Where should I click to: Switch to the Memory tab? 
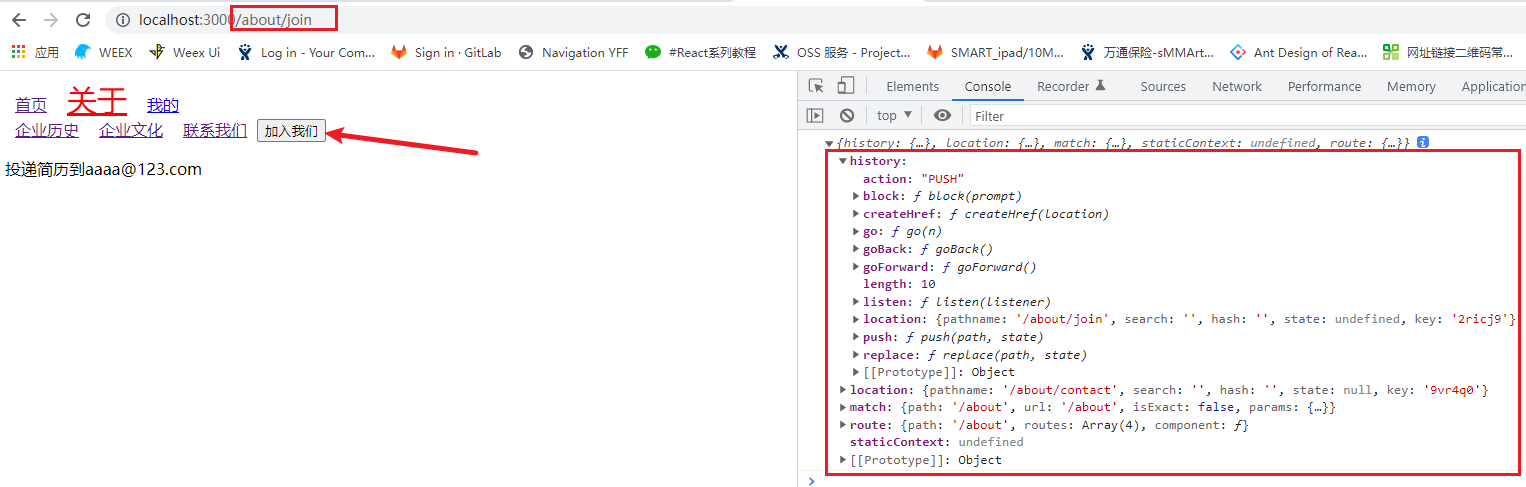tap(1411, 87)
